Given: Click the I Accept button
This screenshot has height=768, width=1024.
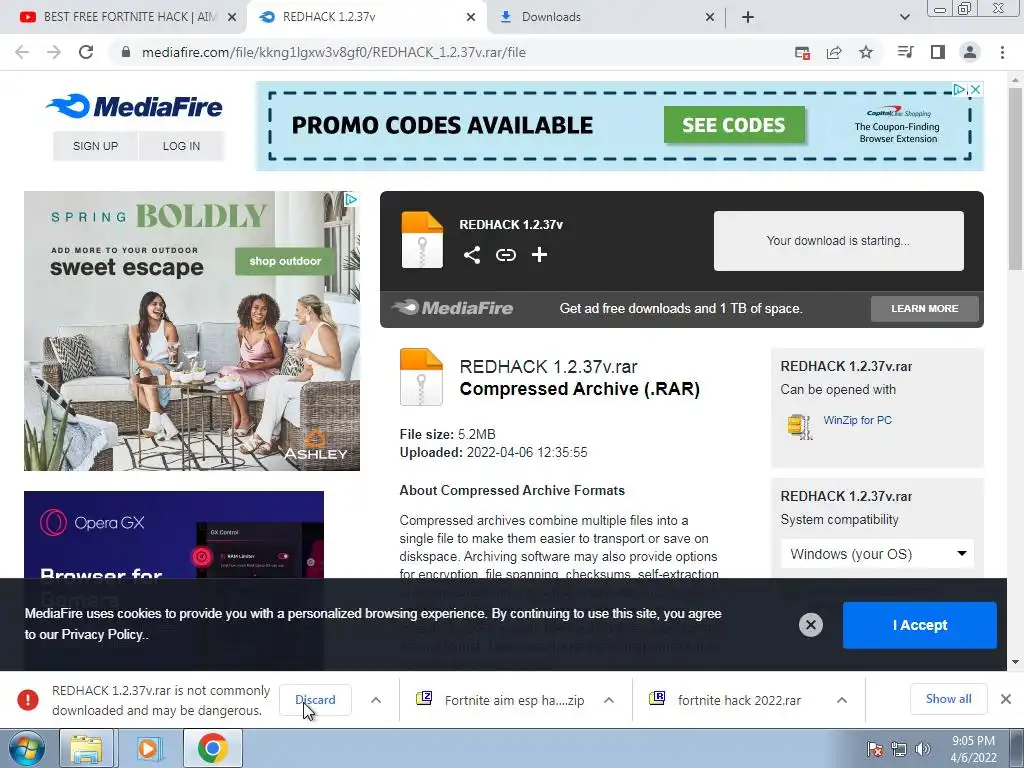Looking at the screenshot, I should (x=920, y=625).
